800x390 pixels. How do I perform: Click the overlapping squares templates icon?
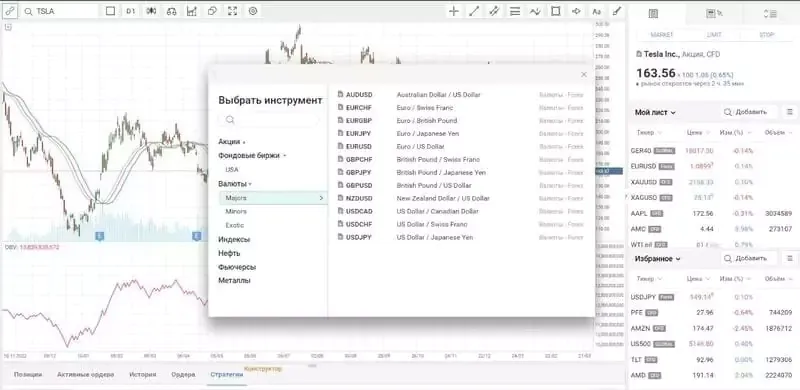coord(212,11)
